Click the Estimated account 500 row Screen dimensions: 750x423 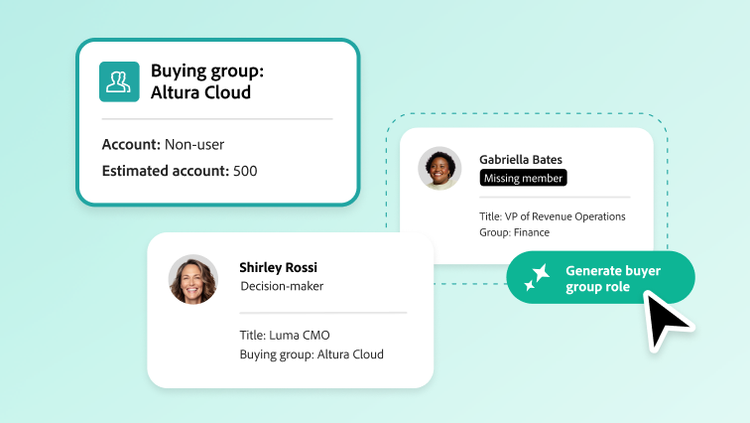pyautogui.click(x=180, y=170)
